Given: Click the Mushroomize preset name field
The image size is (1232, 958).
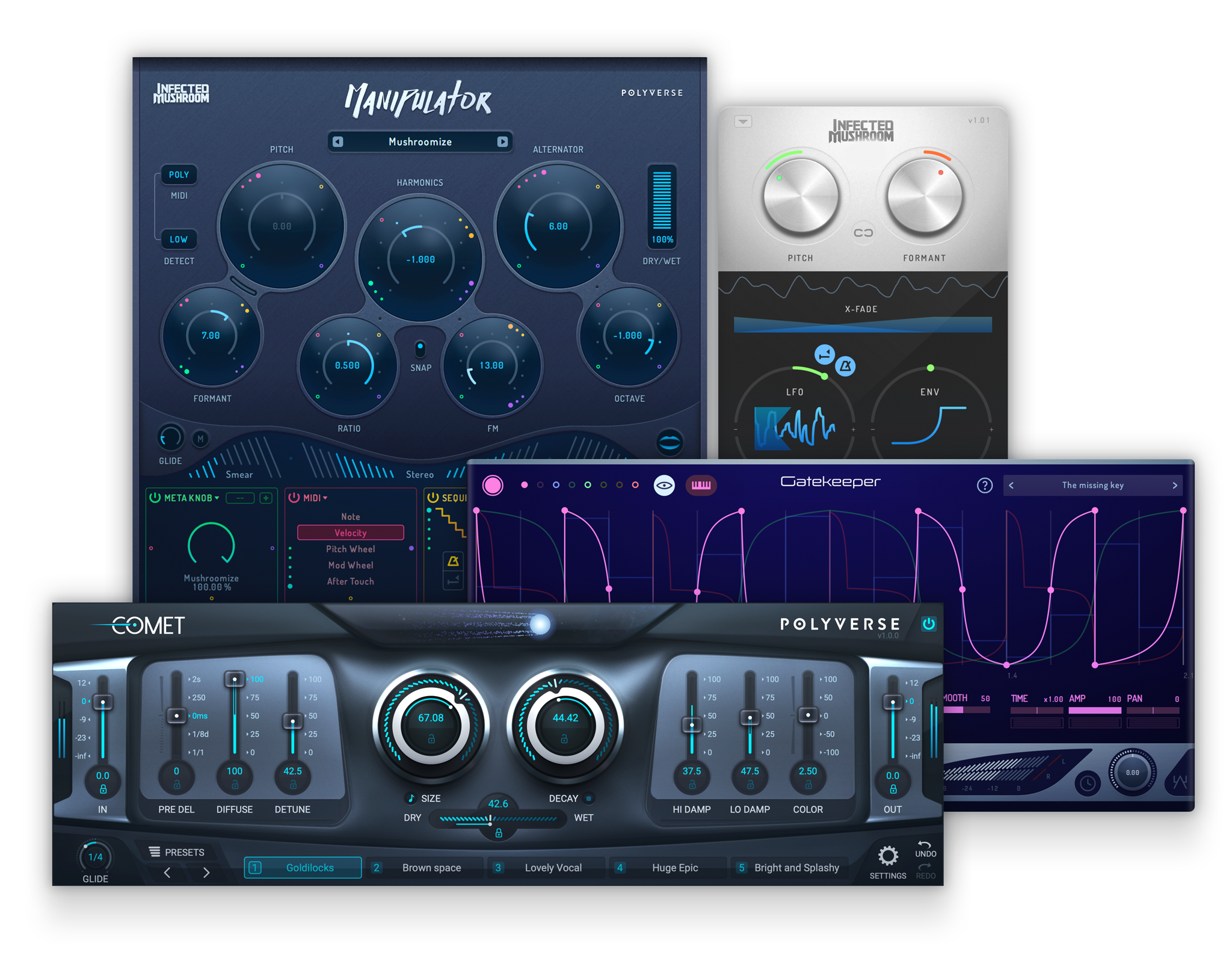Looking at the screenshot, I should [x=420, y=141].
